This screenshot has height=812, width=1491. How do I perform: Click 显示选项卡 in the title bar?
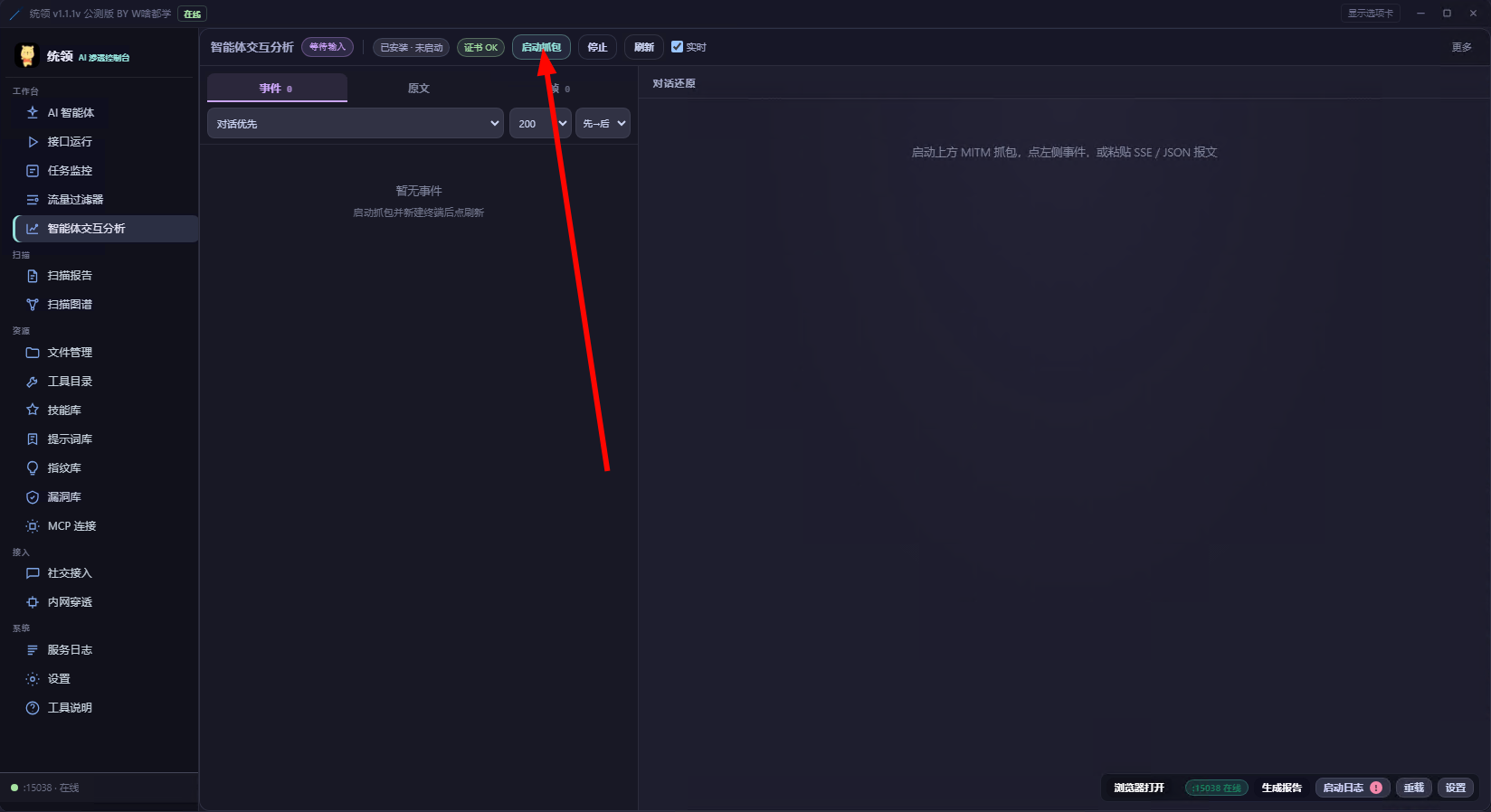(1370, 14)
